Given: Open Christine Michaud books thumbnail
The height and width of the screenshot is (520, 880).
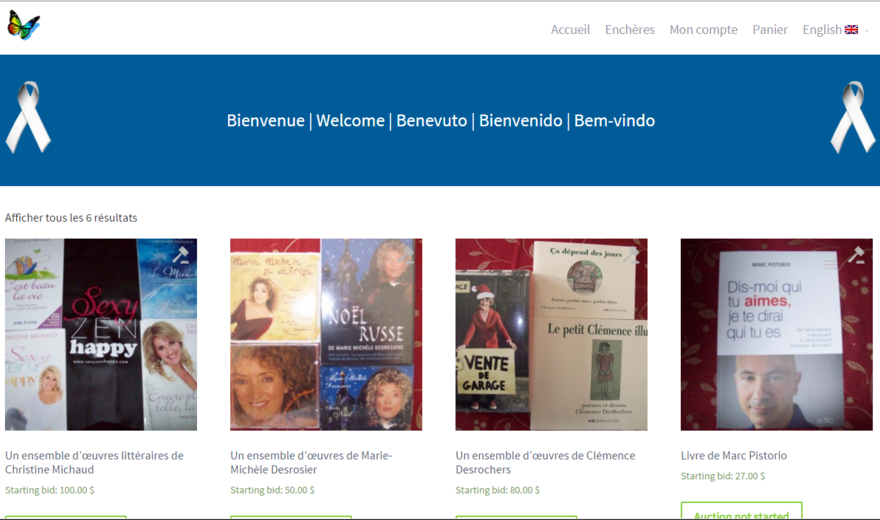Looking at the screenshot, I should (101, 334).
